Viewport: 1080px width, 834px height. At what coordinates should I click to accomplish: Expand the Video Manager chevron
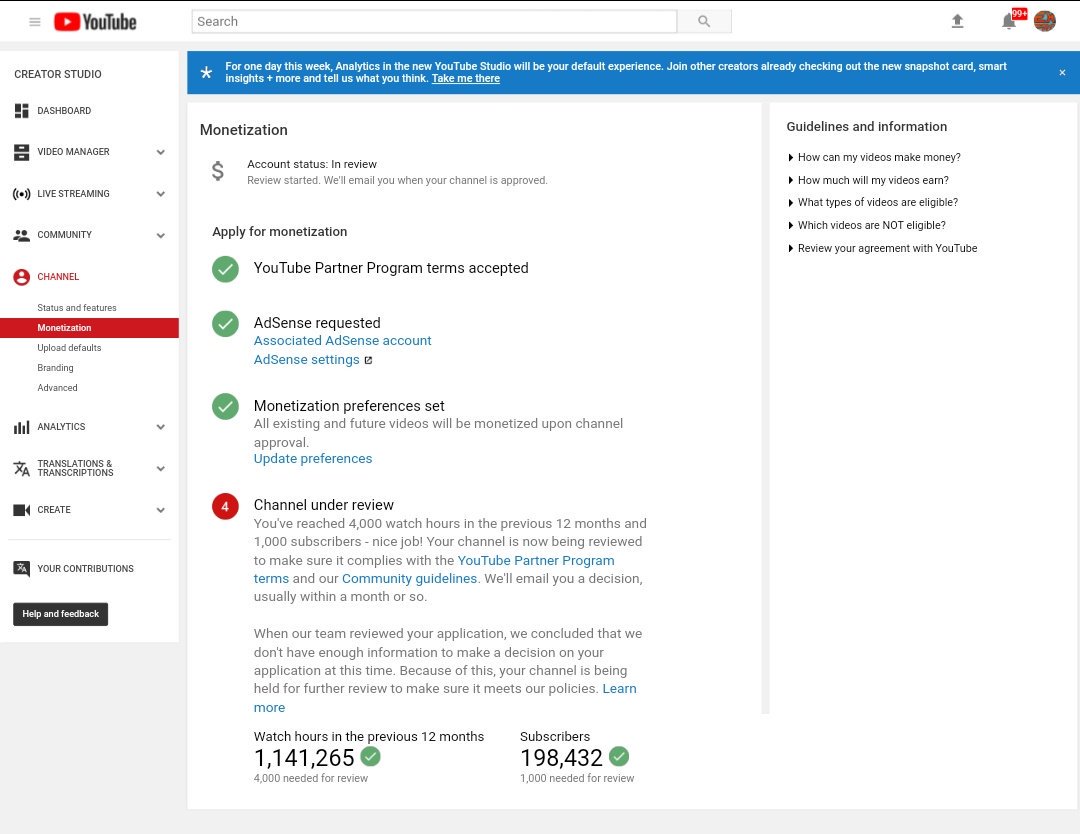[160, 152]
